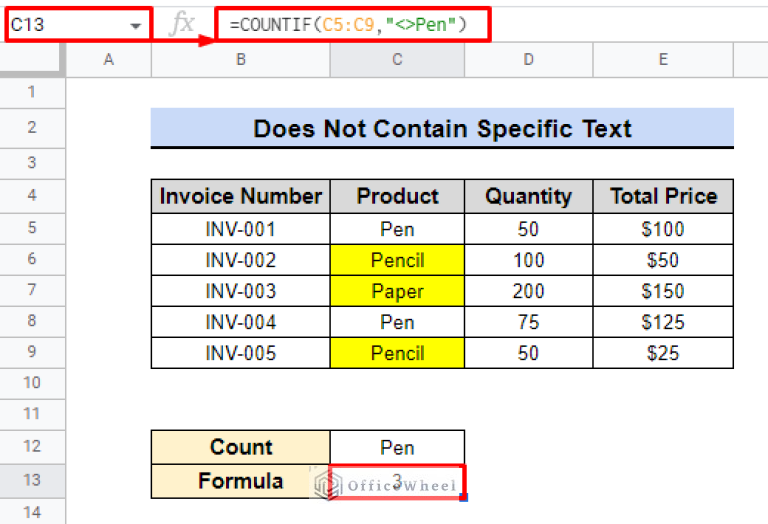Select cell containing INV-004
768x524 pixels.
[x=240, y=322]
